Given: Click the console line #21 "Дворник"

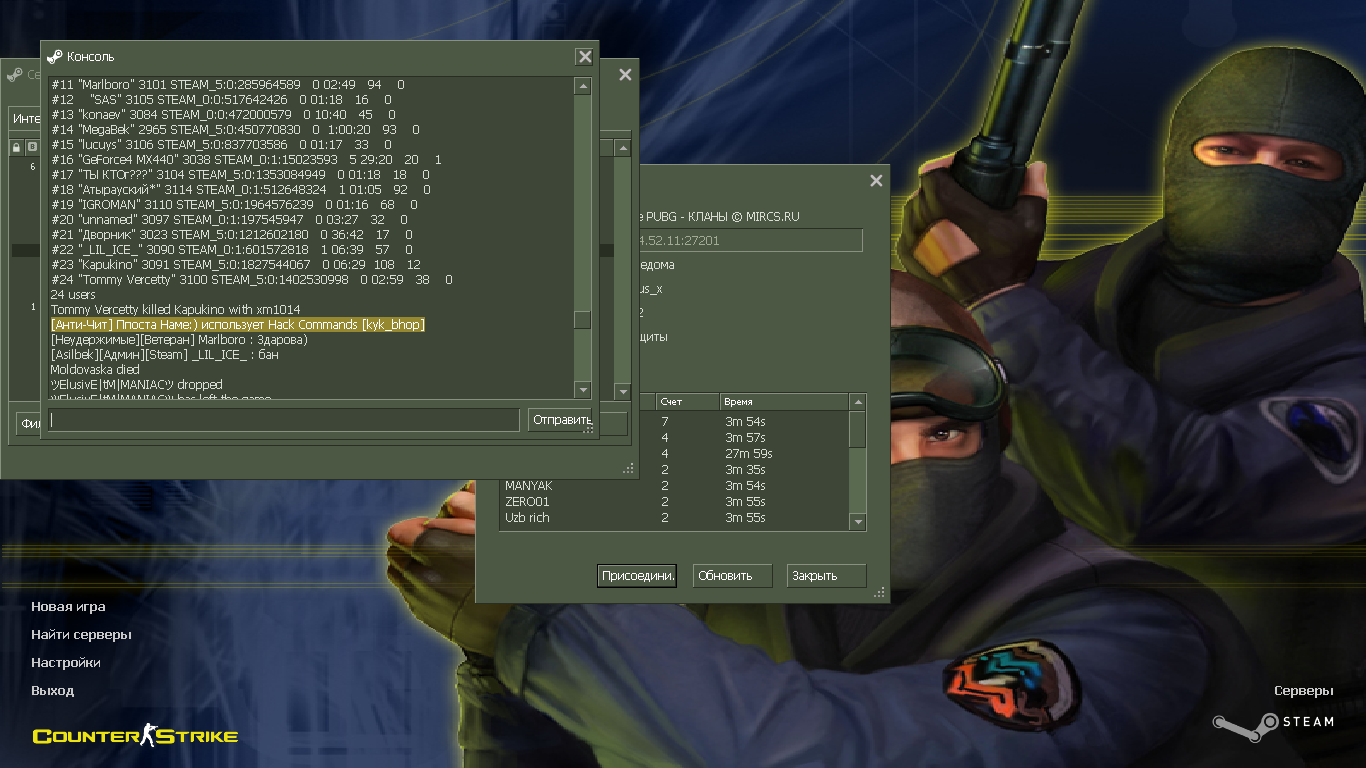Looking at the screenshot, I should [233, 235].
